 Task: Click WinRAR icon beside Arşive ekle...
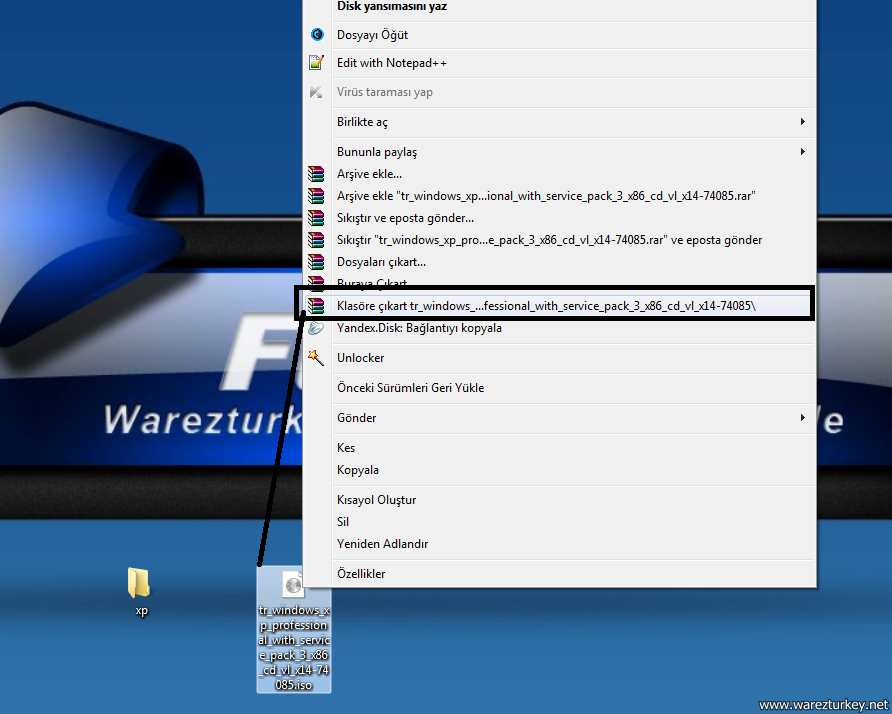click(x=316, y=174)
